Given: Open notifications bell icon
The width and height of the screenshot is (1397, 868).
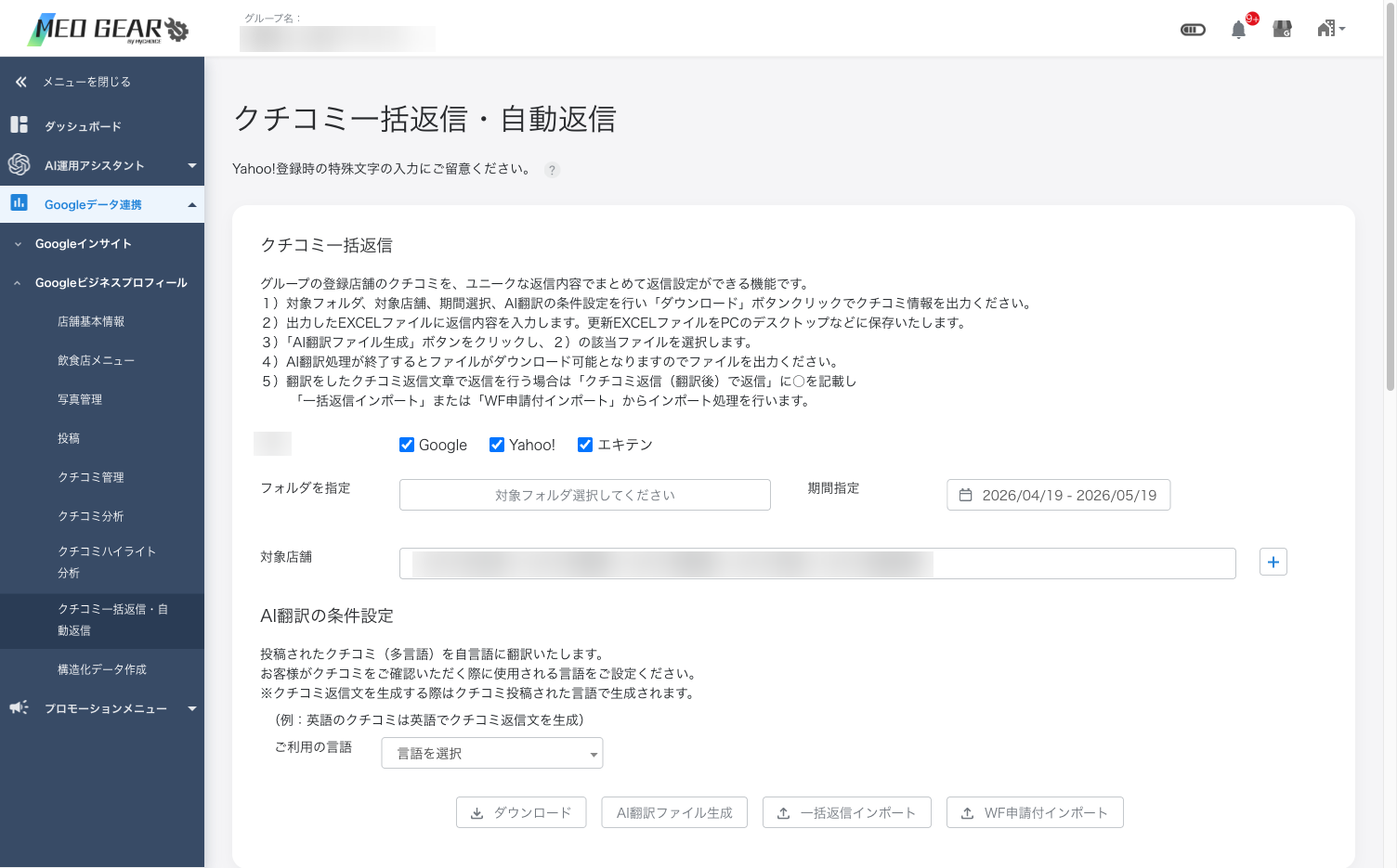Looking at the screenshot, I should (x=1238, y=30).
